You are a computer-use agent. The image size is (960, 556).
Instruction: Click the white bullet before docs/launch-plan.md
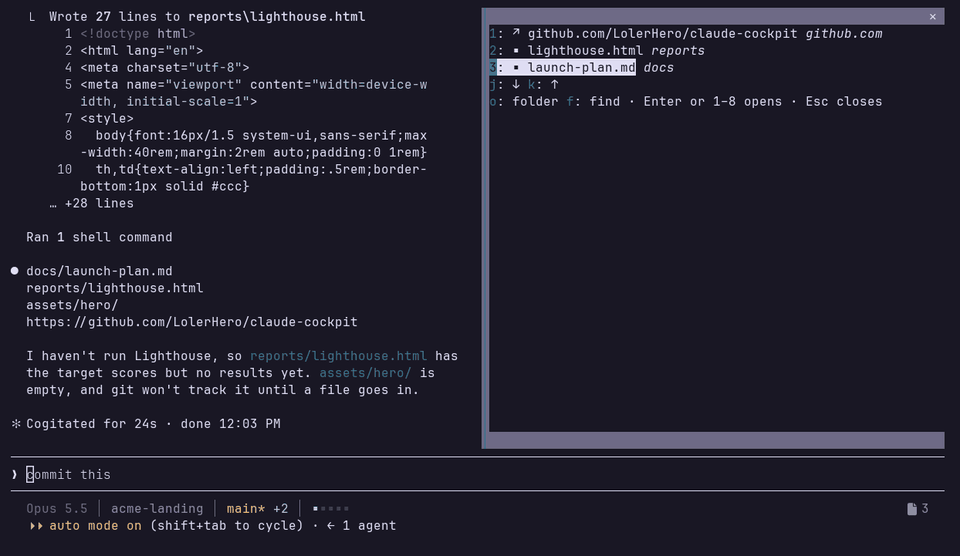pyautogui.click(x=15, y=271)
